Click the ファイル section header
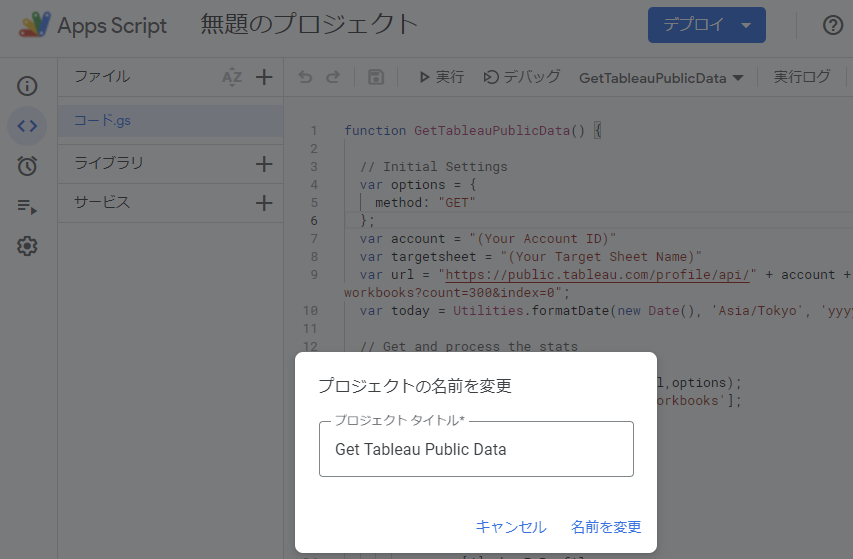This screenshot has width=853, height=559. coord(102,76)
